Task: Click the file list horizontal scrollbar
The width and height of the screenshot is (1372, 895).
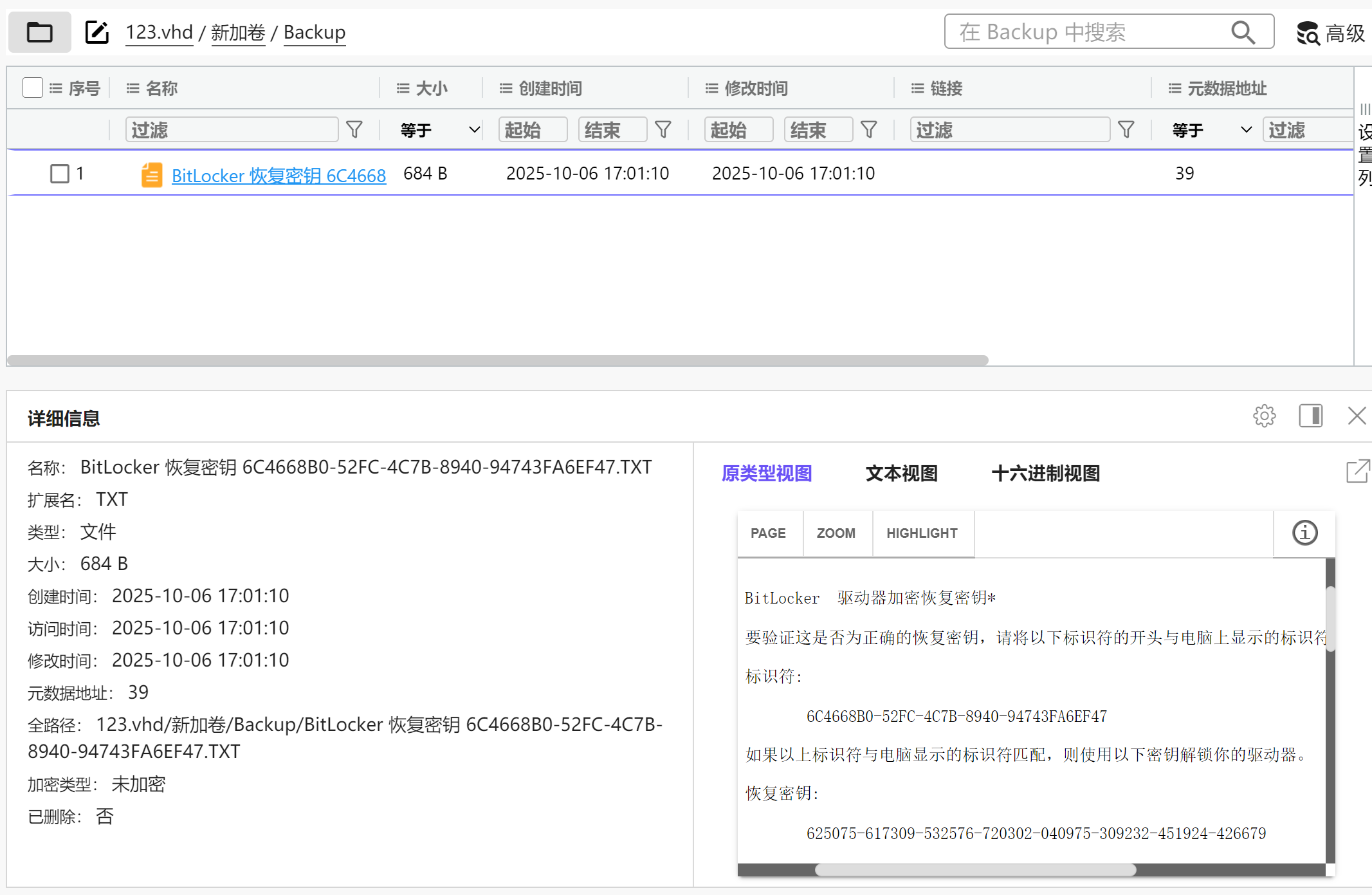Action: [497, 360]
